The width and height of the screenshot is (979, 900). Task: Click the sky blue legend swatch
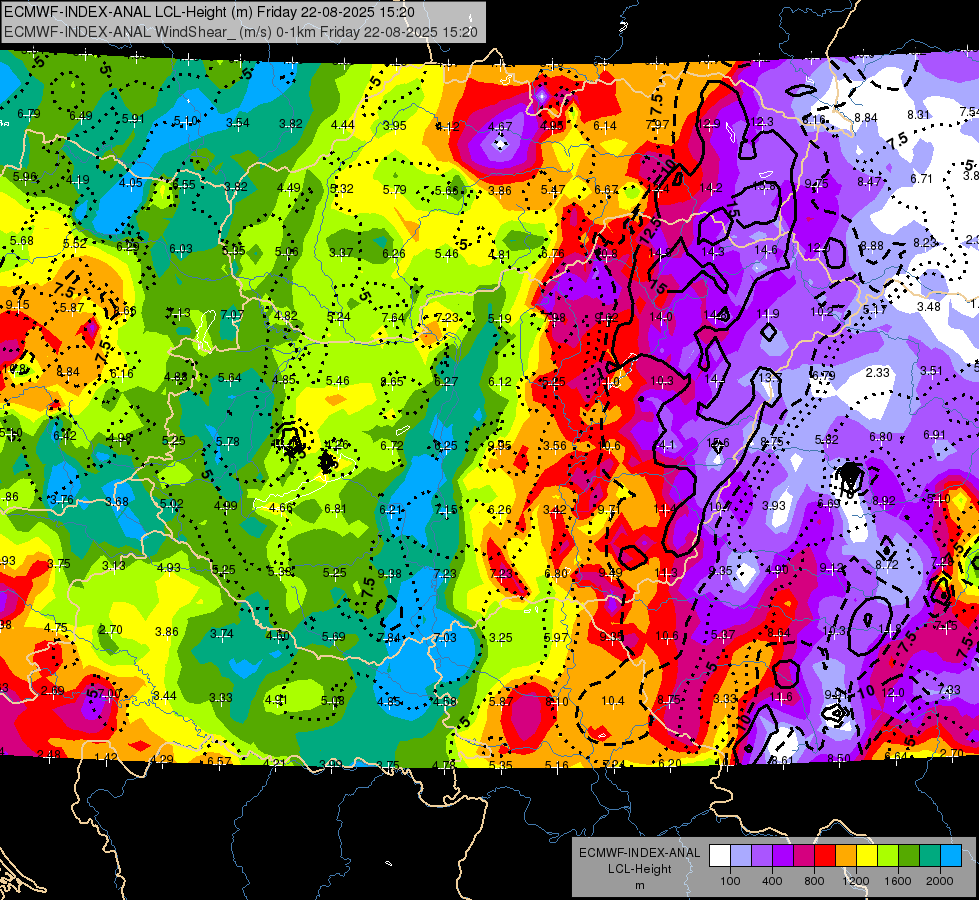point(951,856)
